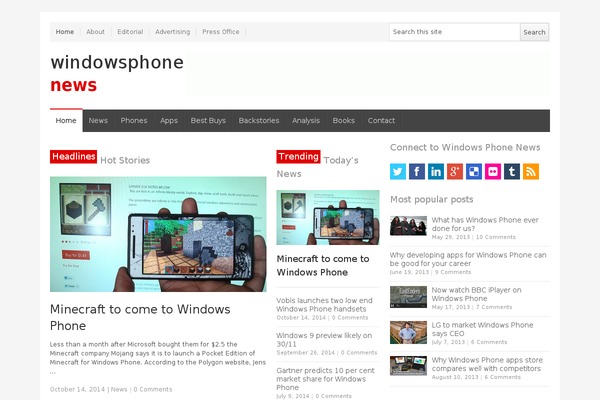Select the Home tab in dark navigation bar
This screenshot has height=400, width=600.
click(x=66, y=121)
